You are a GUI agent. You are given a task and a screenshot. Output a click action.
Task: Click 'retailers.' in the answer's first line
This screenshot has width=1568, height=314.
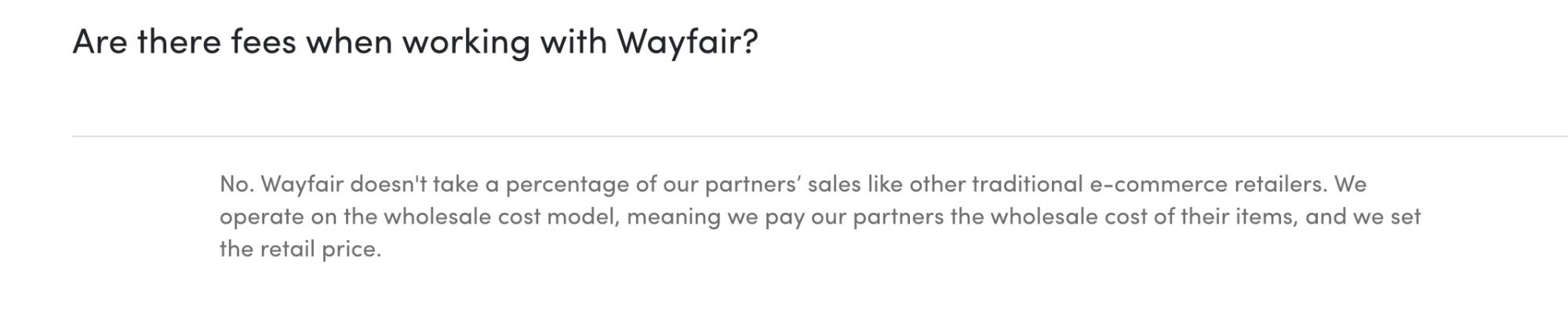click(1281, 184)
